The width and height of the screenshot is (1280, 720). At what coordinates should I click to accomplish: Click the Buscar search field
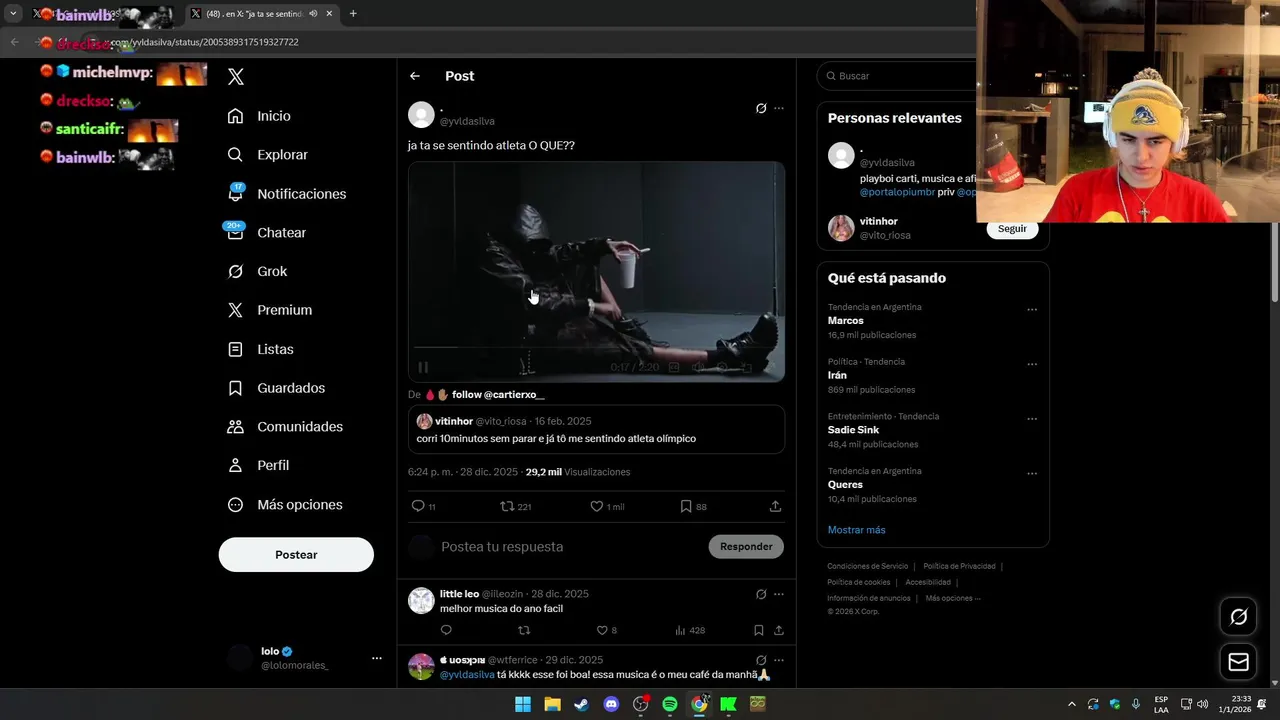[x=900, y=76]
